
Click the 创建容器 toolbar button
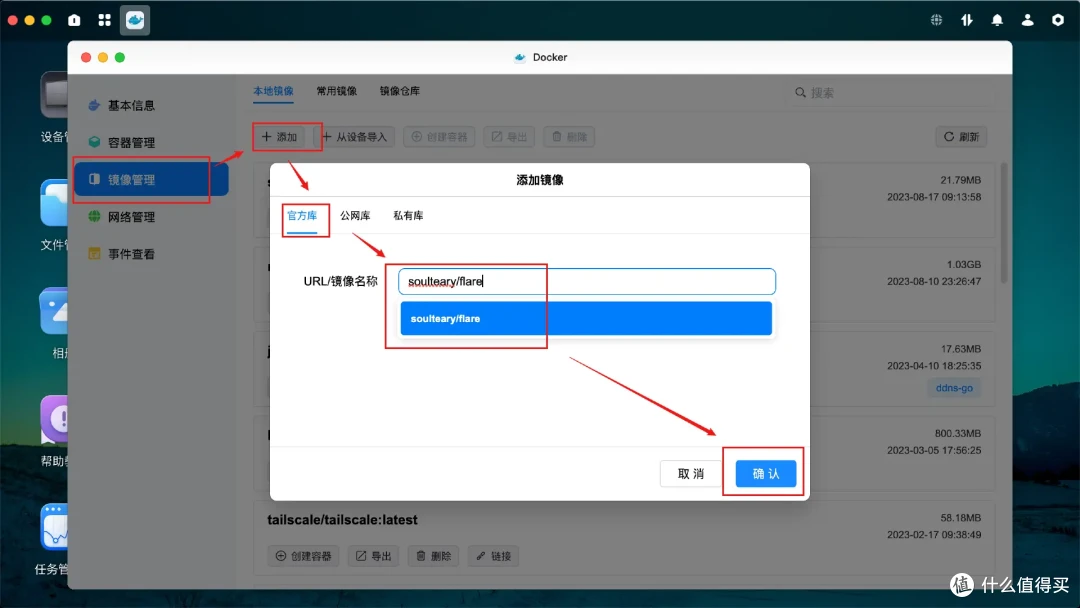tap(439, 136)
